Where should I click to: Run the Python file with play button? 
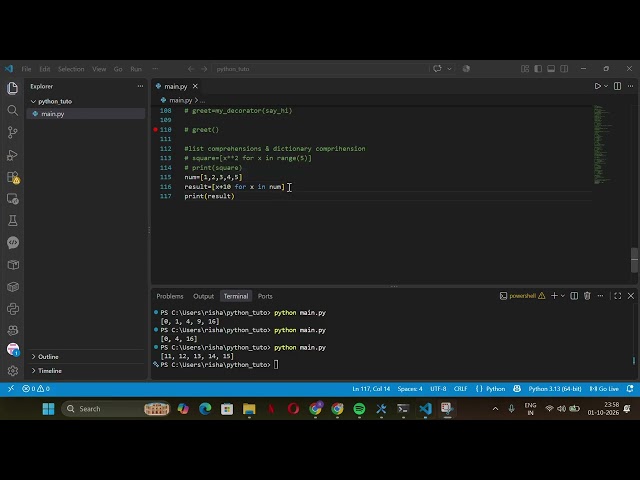(x=598, y=86)
